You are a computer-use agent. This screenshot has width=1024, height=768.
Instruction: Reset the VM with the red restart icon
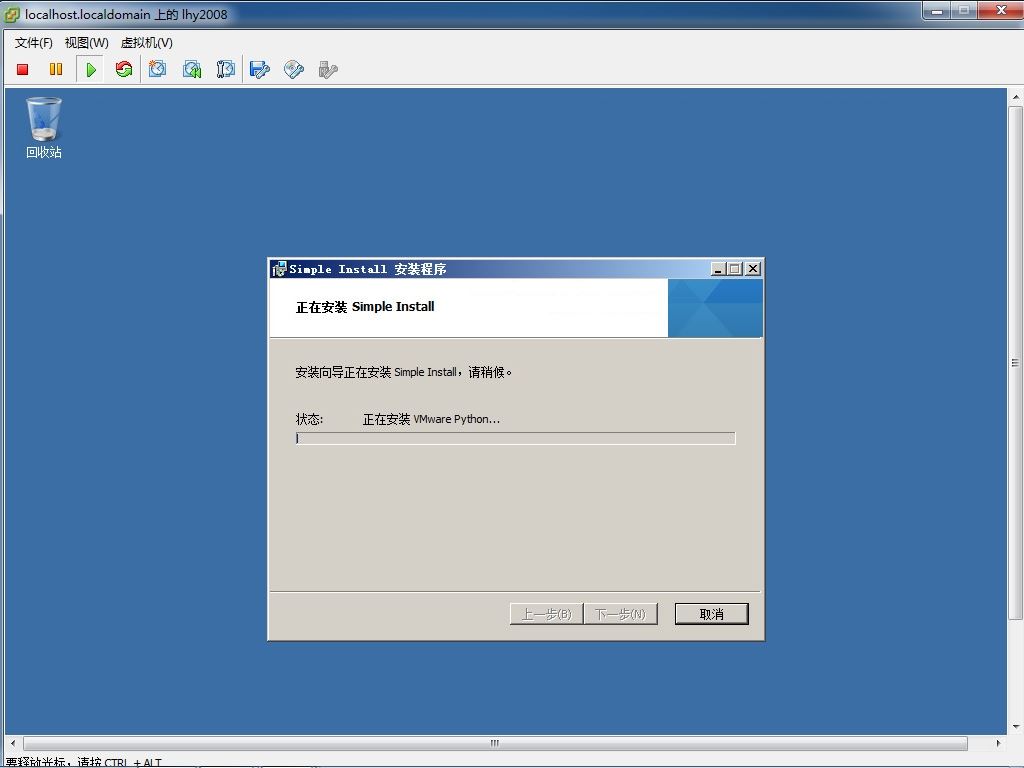pyautogui.click(x=124, y=69)
